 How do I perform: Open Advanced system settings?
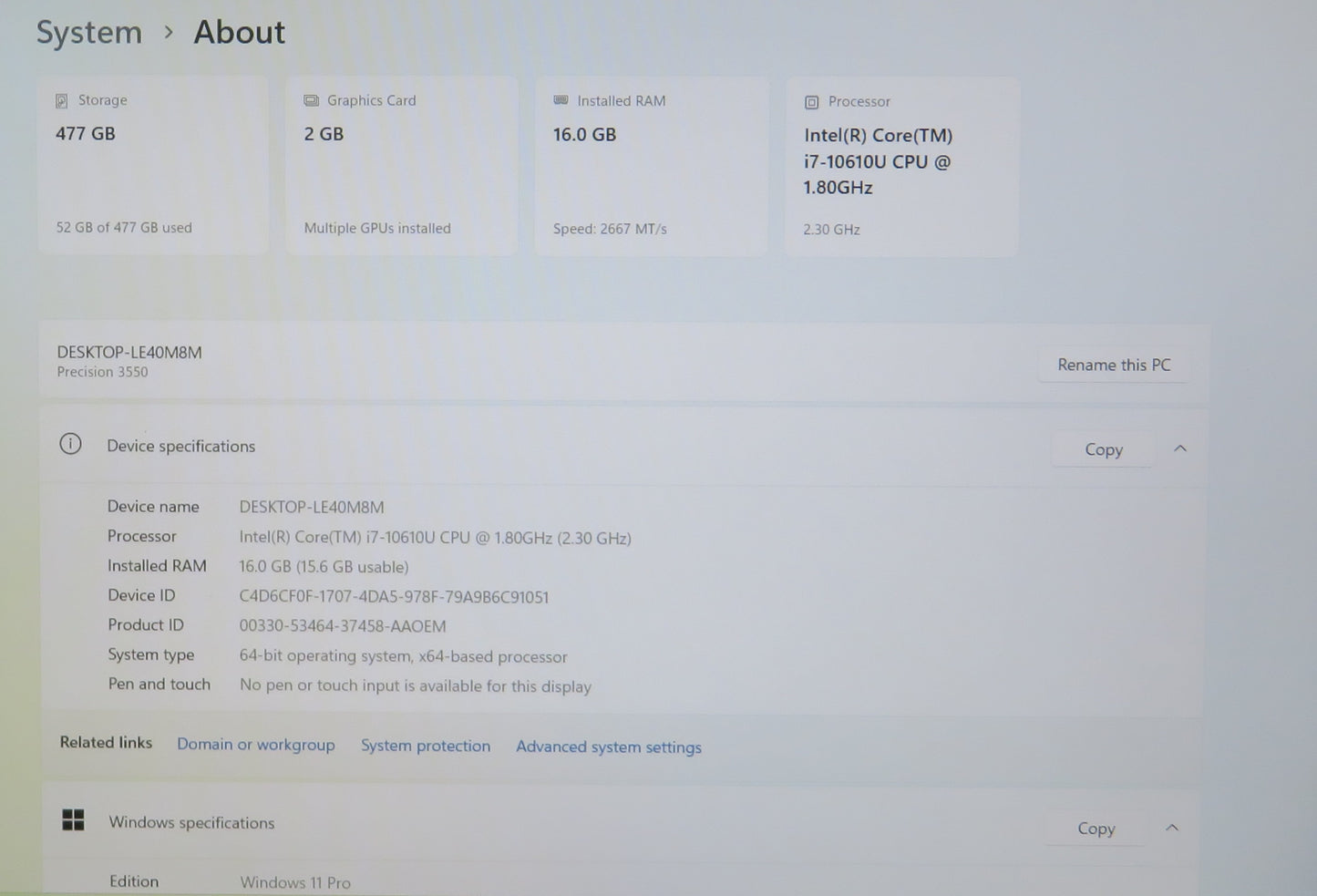(x=608, y=747)
